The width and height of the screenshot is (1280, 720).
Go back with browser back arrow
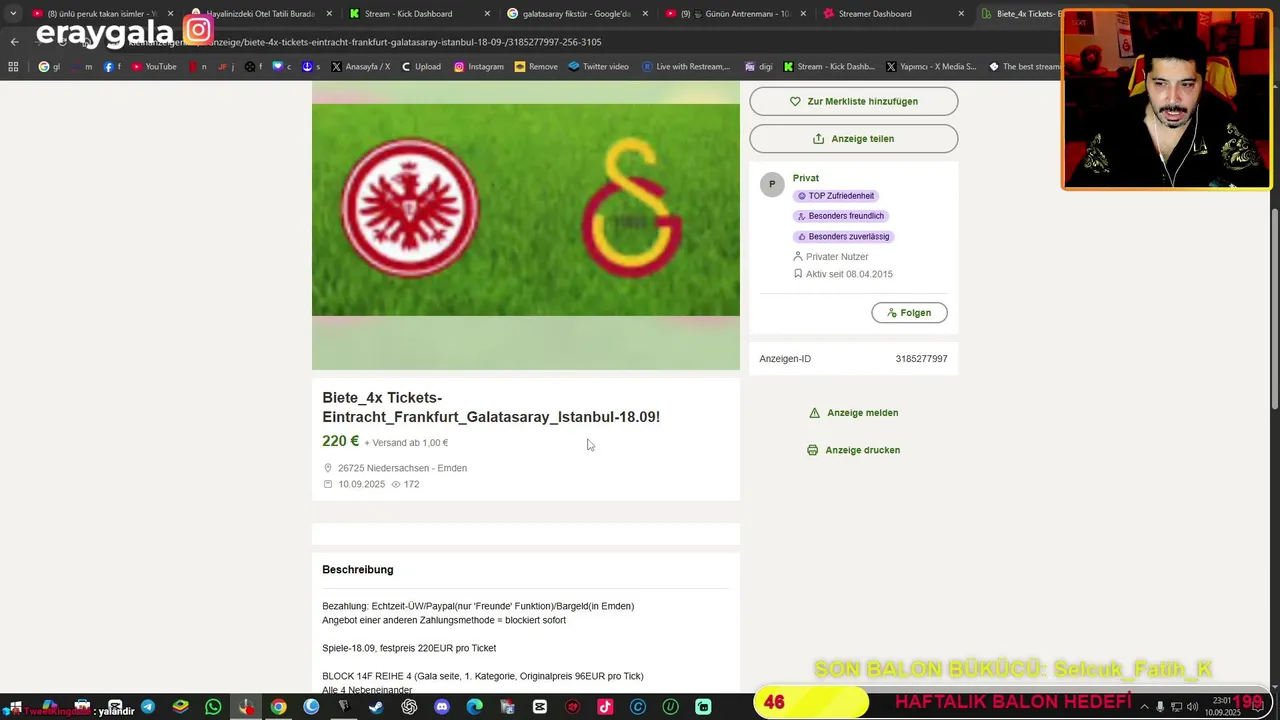pyautogui.click(x=14, y=42)
